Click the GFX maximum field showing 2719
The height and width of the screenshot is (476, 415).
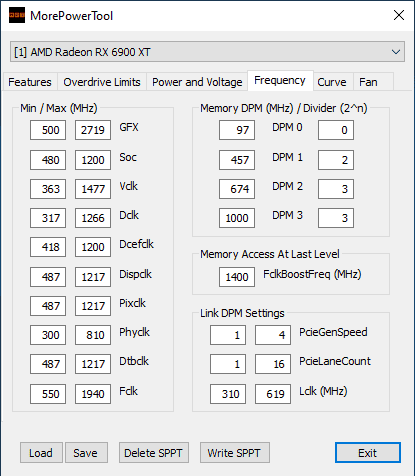pyautogui.click(x=93, y=130)
